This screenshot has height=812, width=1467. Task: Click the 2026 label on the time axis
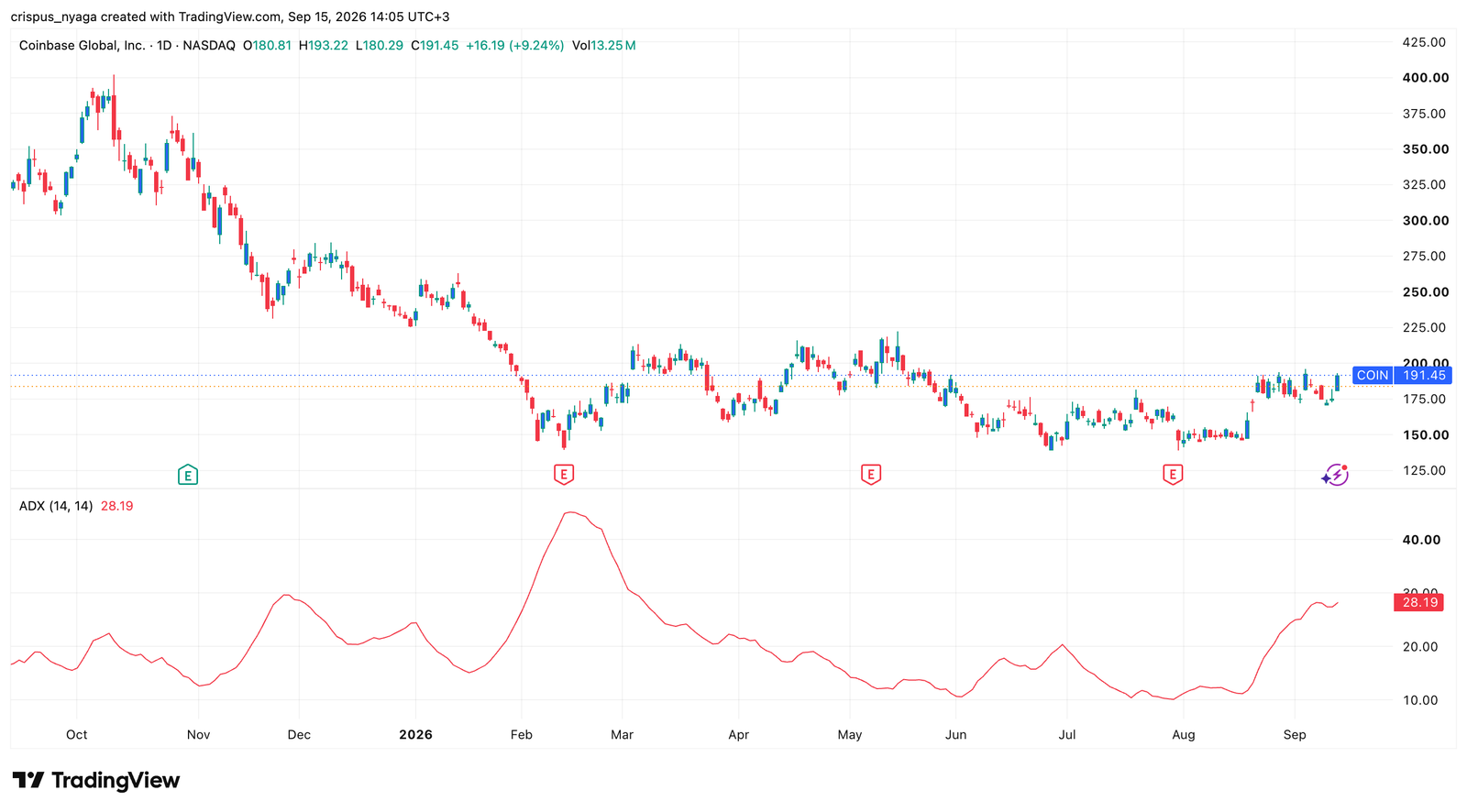click(x=415, y=735)
